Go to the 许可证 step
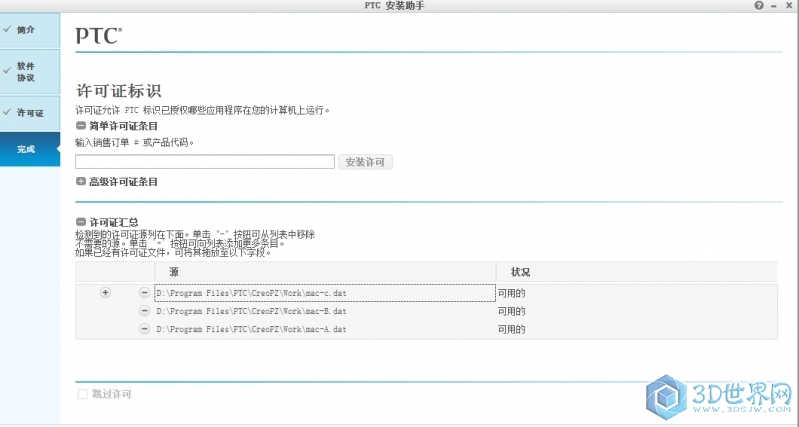The width and height of the screenshot is (799, 427). point(30,113)
